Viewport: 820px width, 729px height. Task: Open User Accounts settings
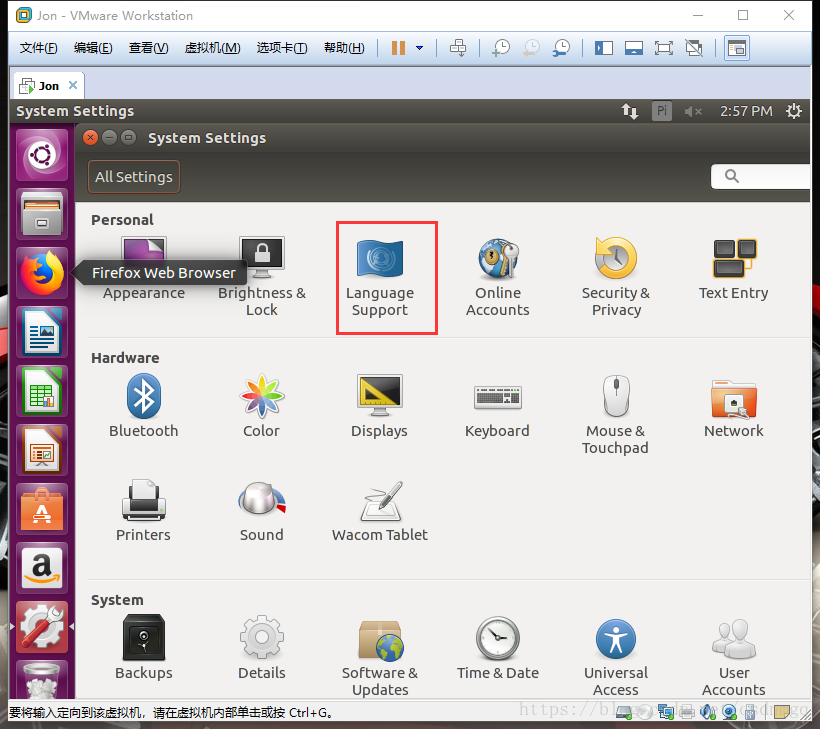tap(734, 656)
